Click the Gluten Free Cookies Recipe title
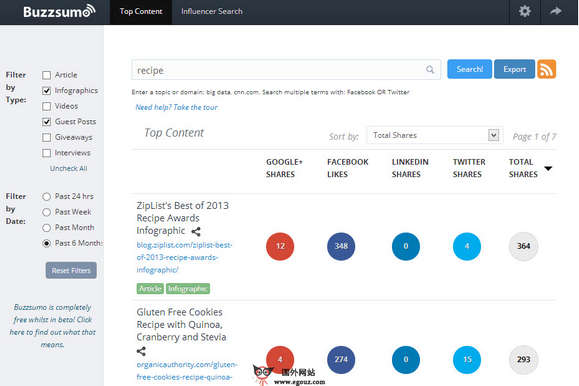 [x=181, y=325]
